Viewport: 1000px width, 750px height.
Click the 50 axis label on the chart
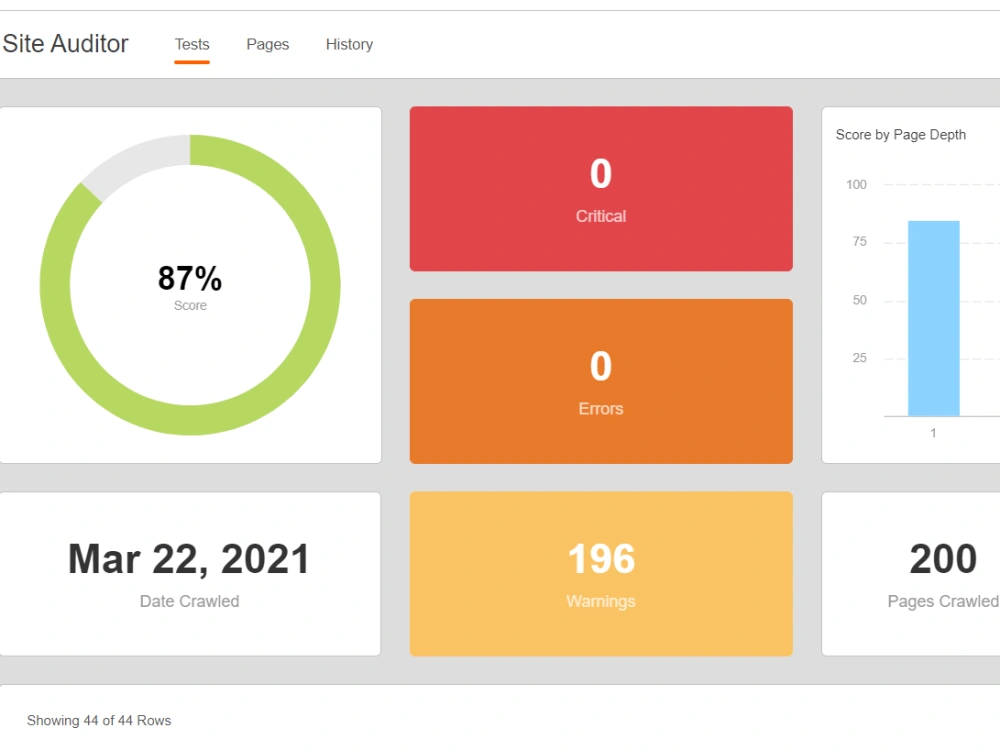pyautogui.click(x=860, y=300)
